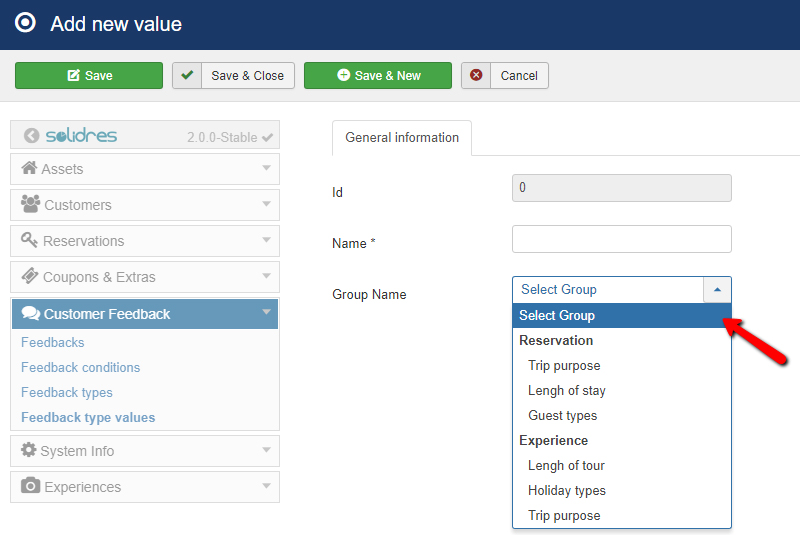Click the Customers group icon
This screenshot has width=800, height=535.
click(x=31, y=204)
